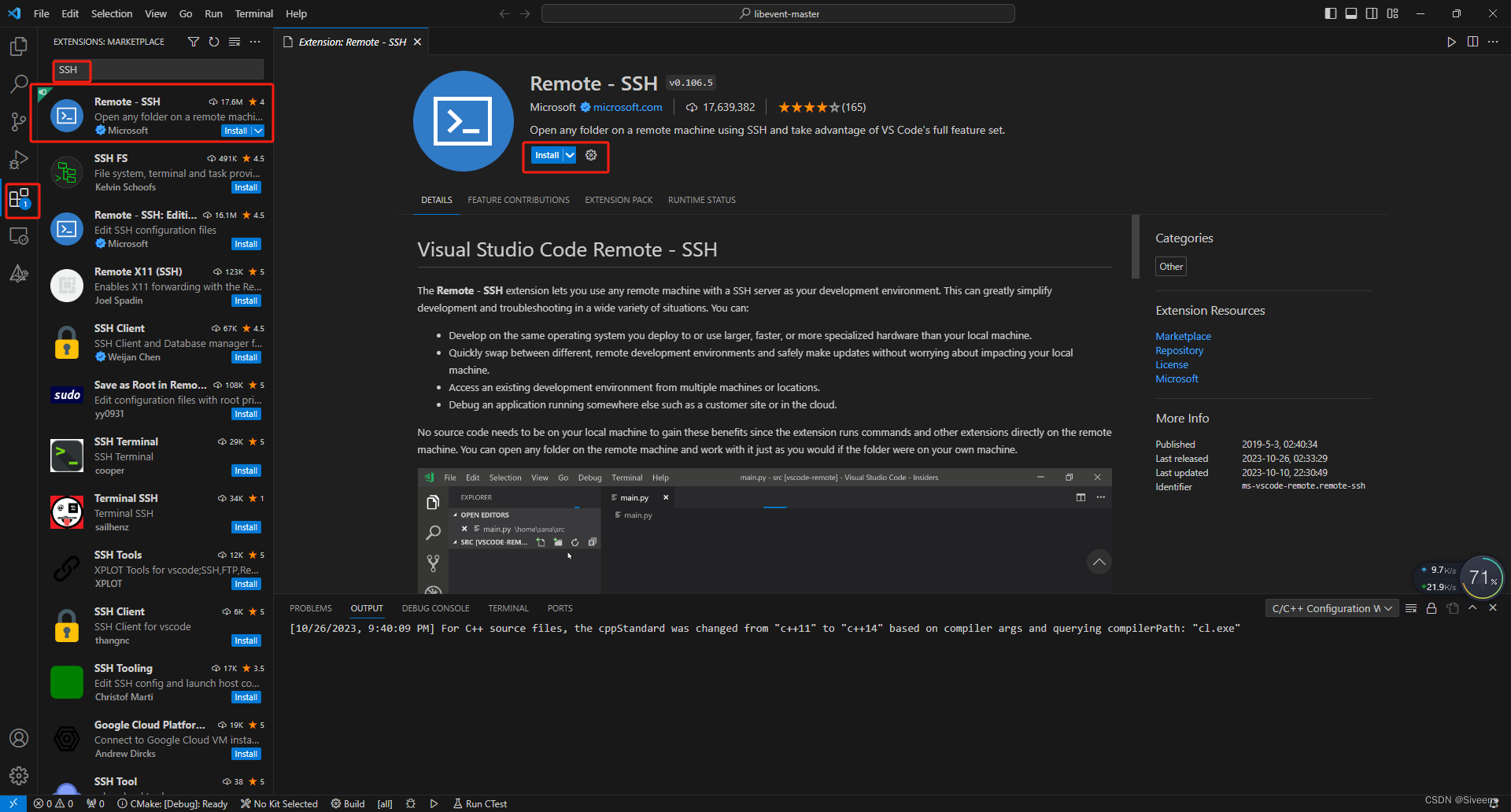
Task: Open Remote Explorer in activity bar
Action: point(19,236)
